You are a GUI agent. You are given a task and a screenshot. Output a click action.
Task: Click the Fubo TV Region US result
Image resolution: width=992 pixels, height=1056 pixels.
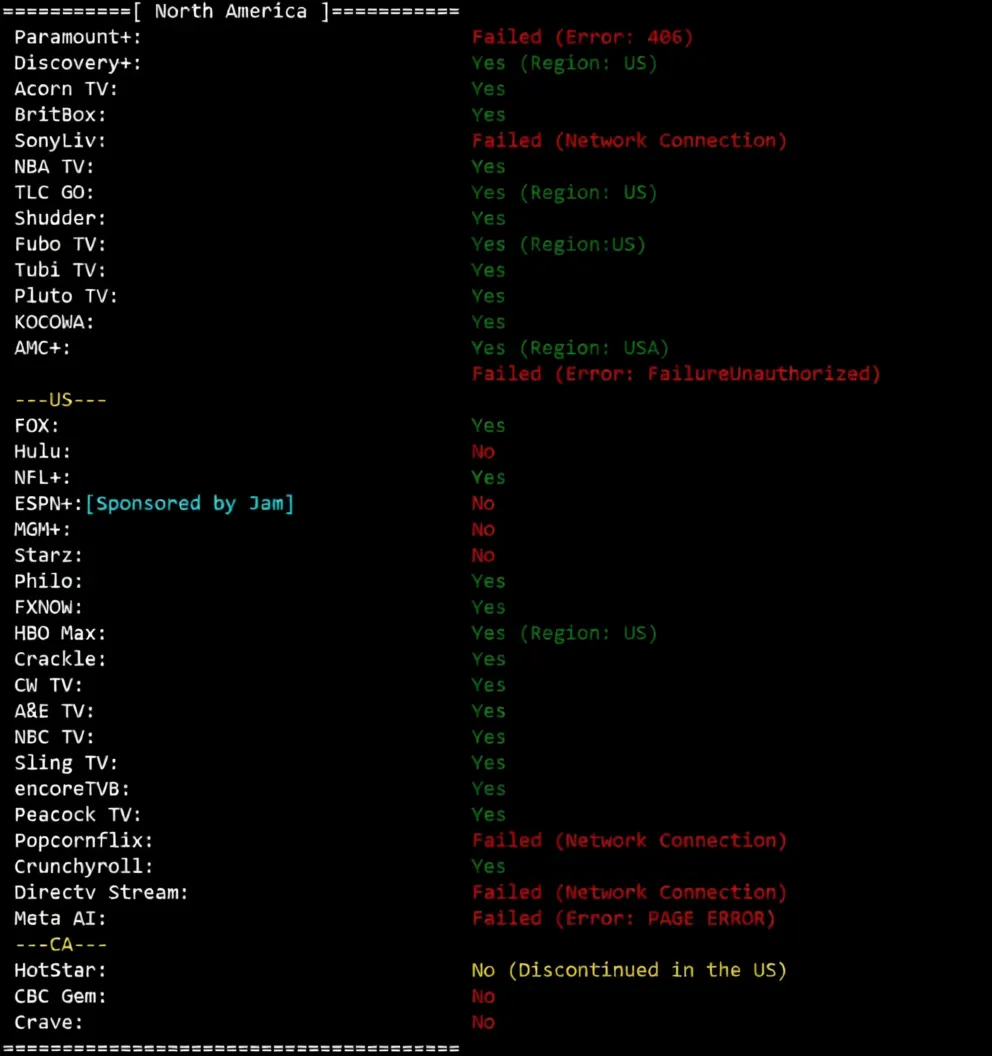pyautogui.click(x=558, y=244)
